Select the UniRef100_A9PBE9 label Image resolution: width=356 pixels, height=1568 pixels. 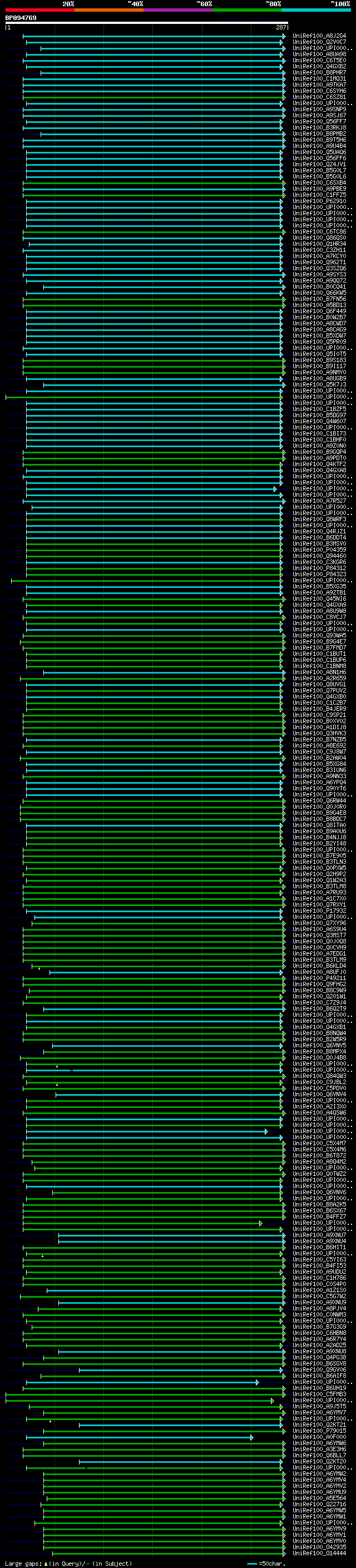(x=319, y=189)
